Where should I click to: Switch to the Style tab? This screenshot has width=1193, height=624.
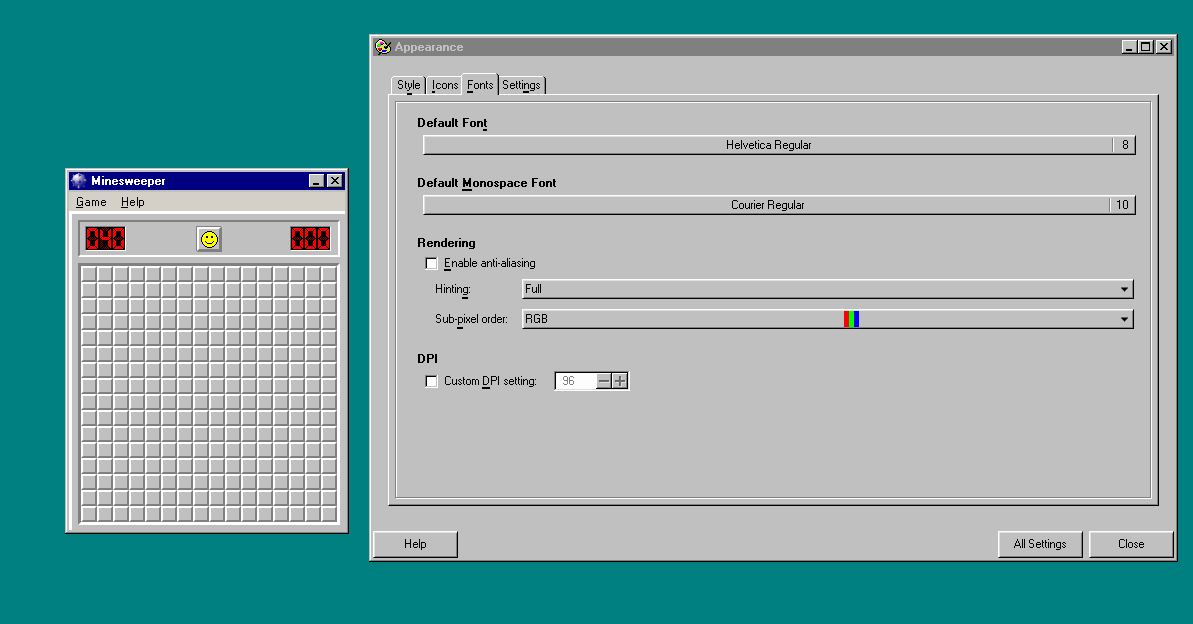[409, 85]
